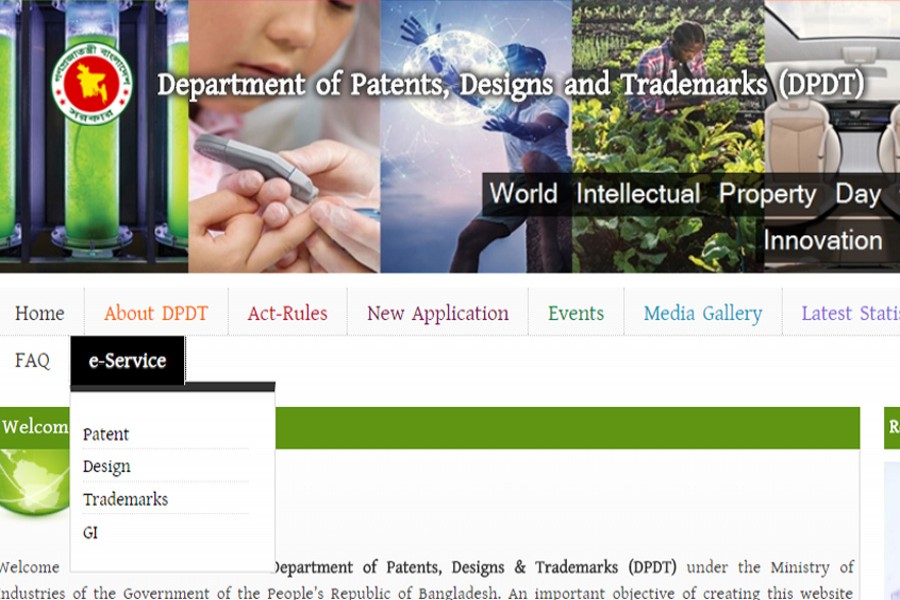Screen dimensions: 900x600
Task: Open Media Gallery page
Action: click(703, 313)
